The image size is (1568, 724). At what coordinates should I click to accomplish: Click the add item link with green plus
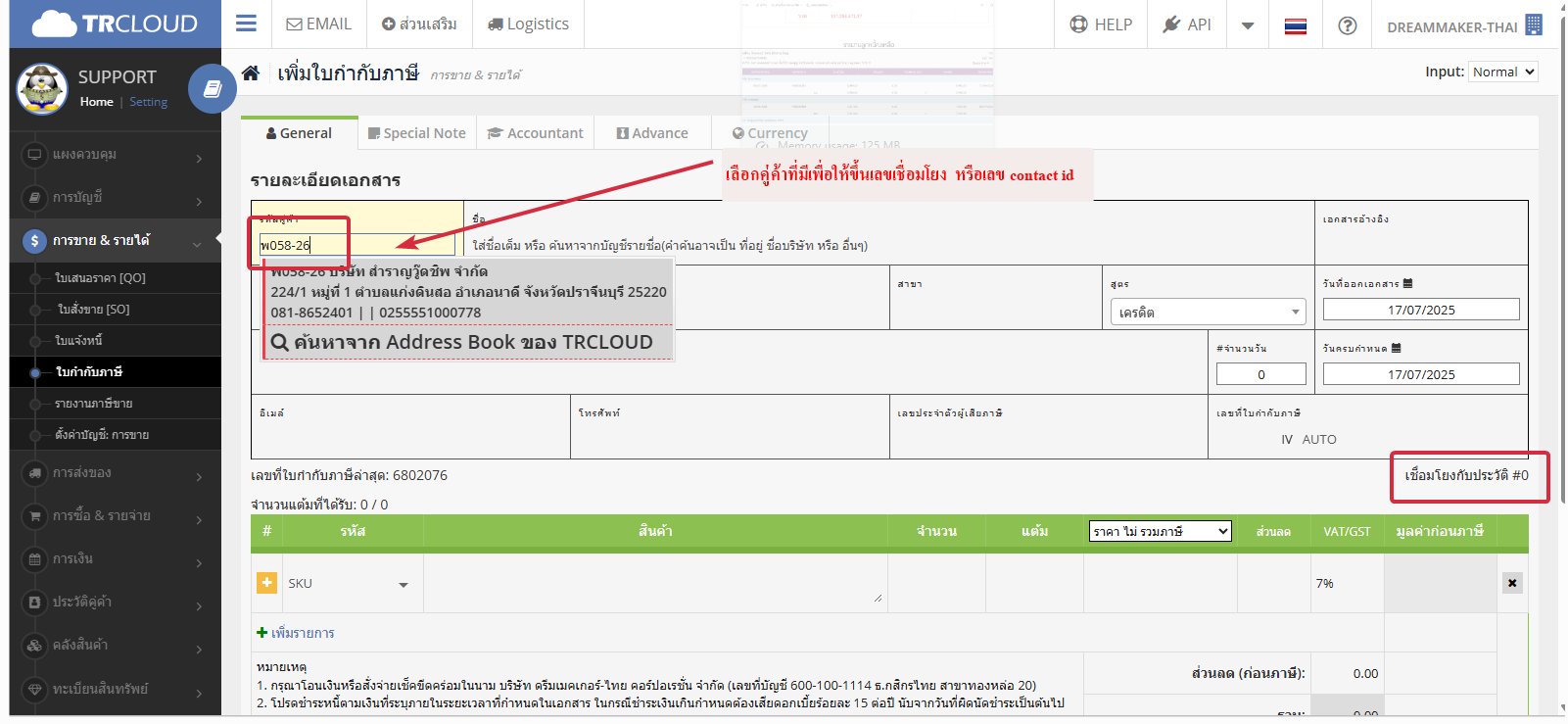[x=296, y=633]
